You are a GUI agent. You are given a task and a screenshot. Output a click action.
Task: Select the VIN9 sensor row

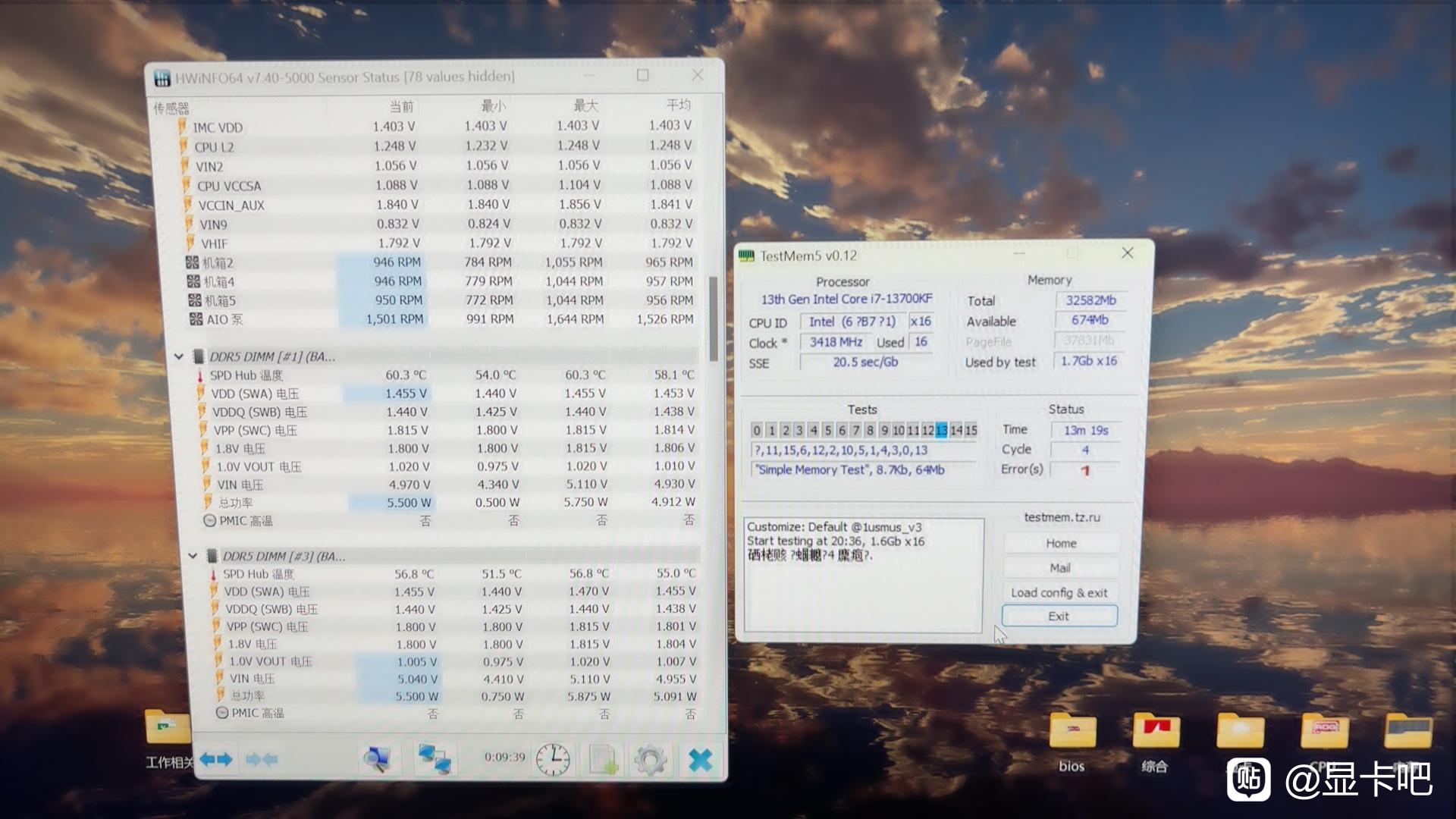pyautogui.click(x=441, y=224)
